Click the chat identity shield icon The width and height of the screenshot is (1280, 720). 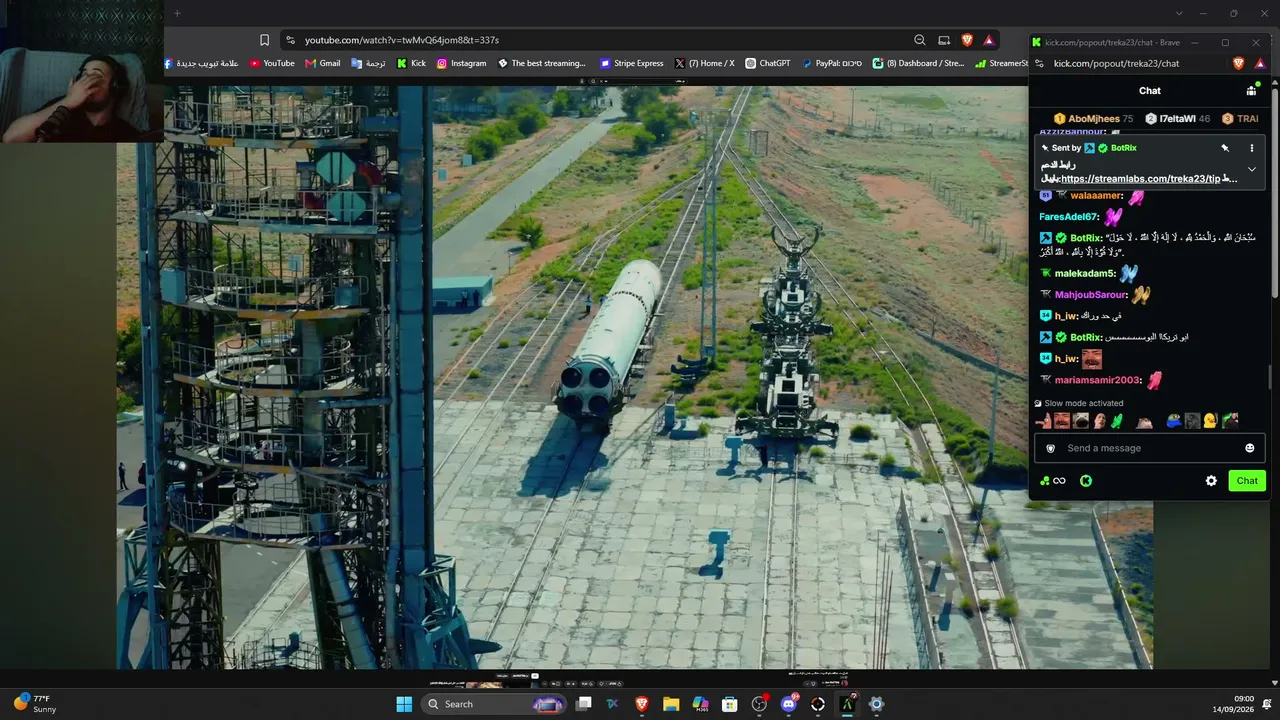(x=1050, y=448)
